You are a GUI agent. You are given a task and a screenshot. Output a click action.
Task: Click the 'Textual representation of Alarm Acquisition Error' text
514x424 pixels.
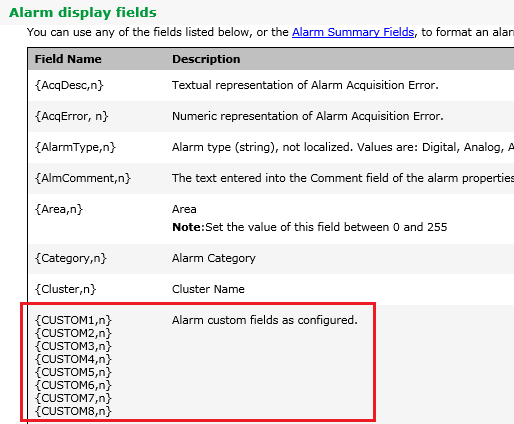click(x=305, y=85)
